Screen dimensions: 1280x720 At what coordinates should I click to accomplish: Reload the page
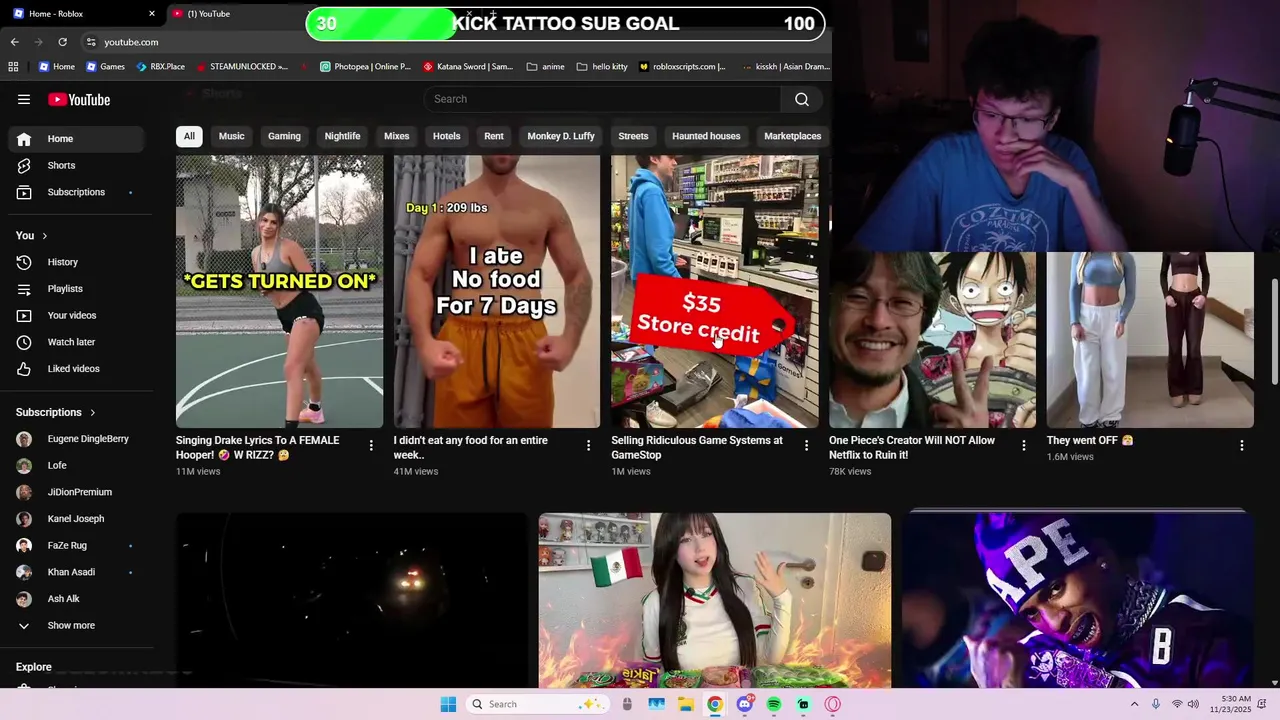pos(62,42)
